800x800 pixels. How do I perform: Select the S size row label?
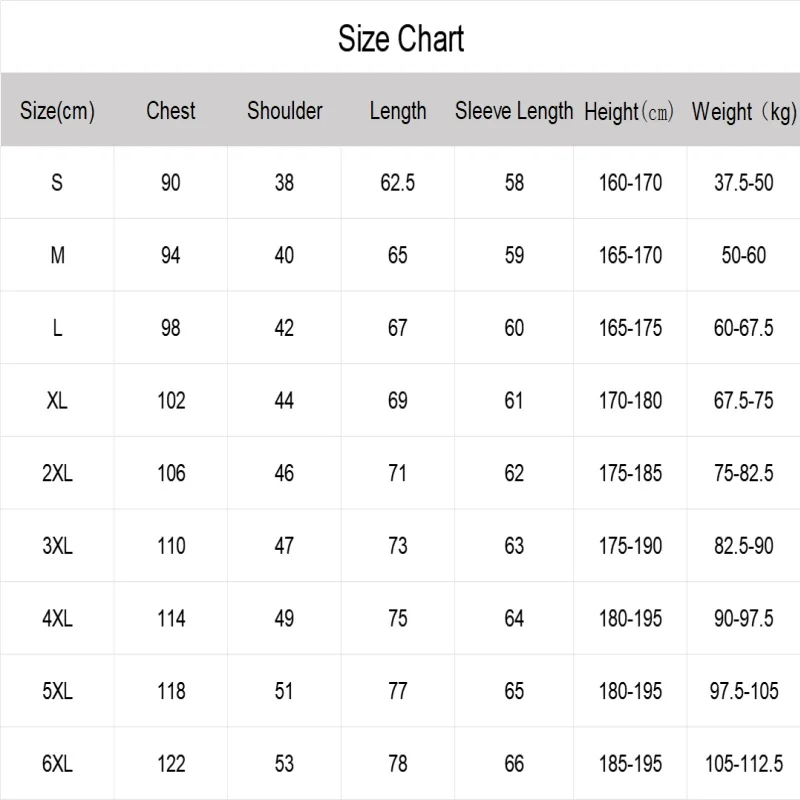[x=57, y=183]
